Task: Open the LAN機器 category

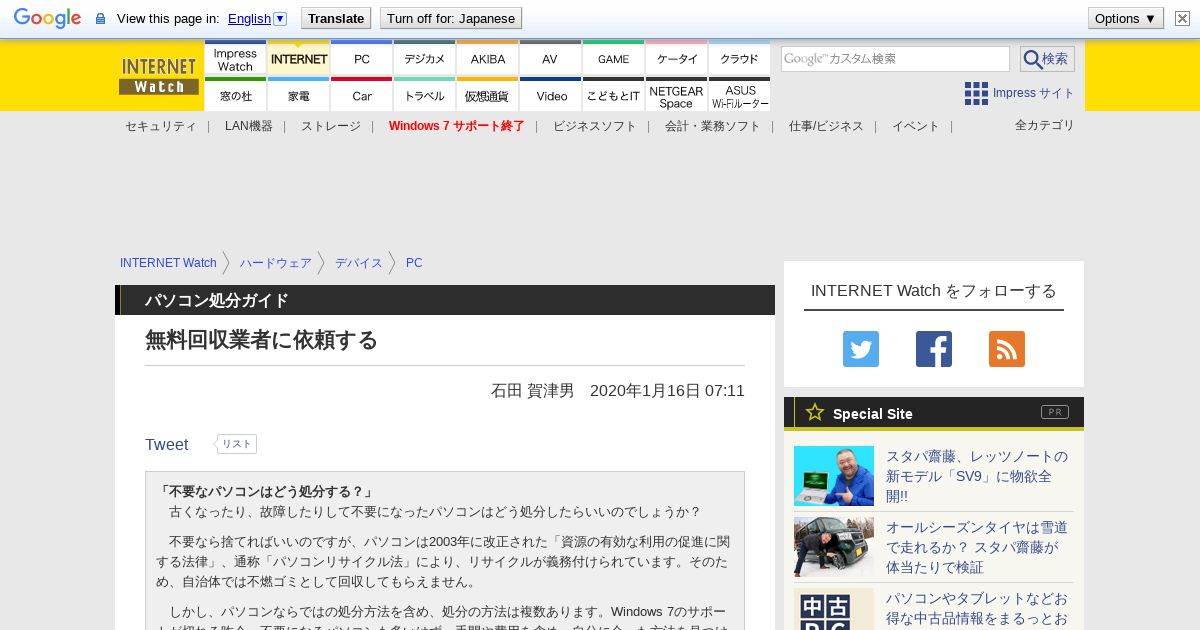Action: tap(249, 126)
